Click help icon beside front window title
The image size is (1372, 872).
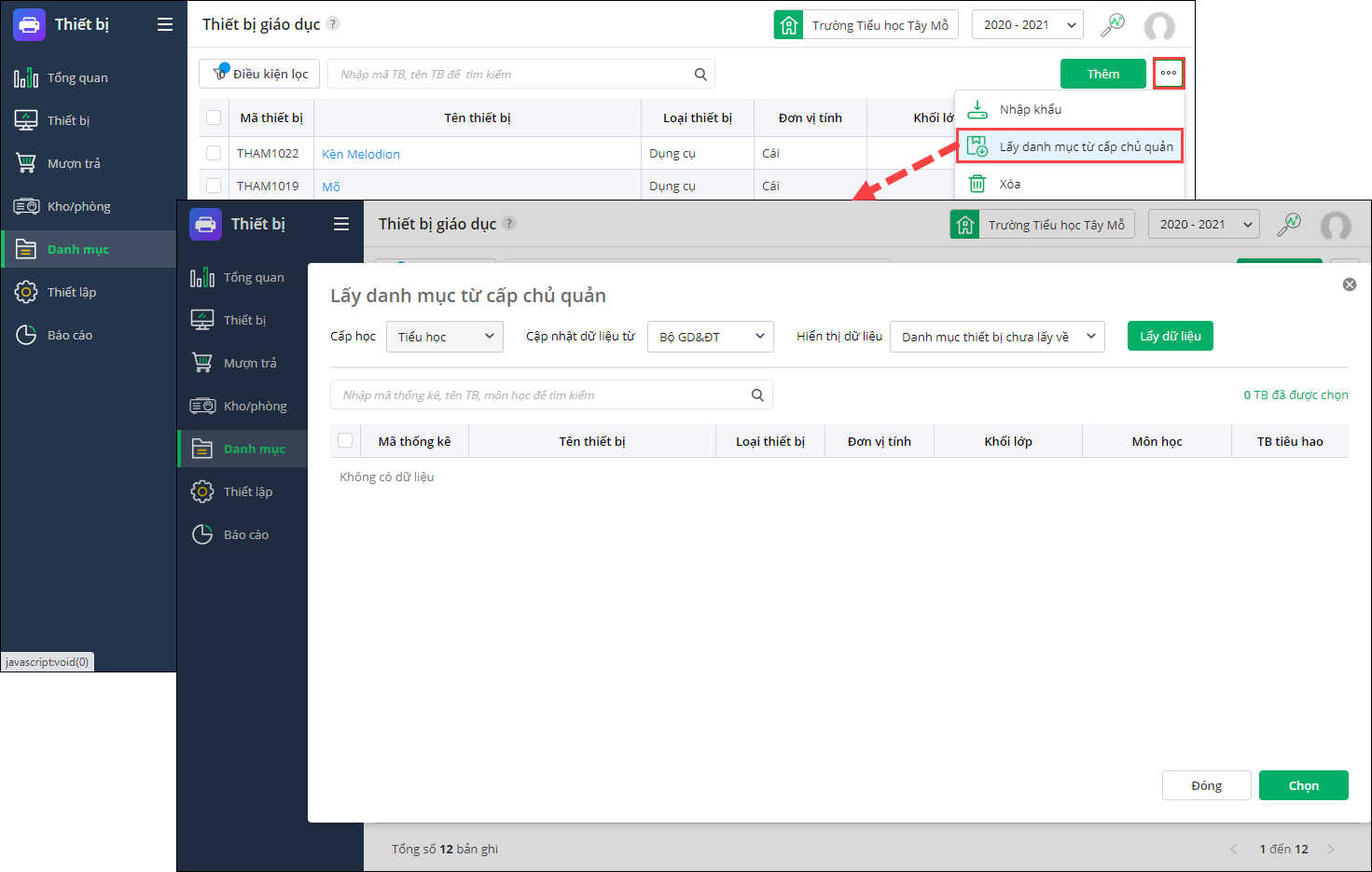509,223
